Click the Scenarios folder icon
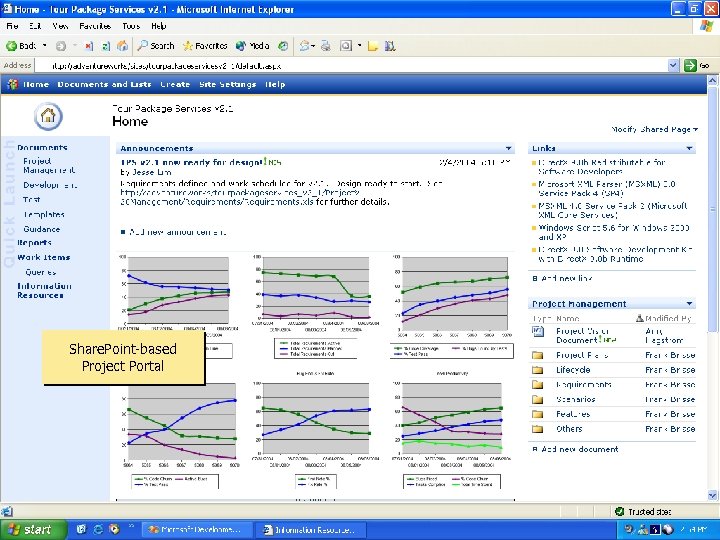The height and width of the screenshot is (540, 720). (537, 399)
